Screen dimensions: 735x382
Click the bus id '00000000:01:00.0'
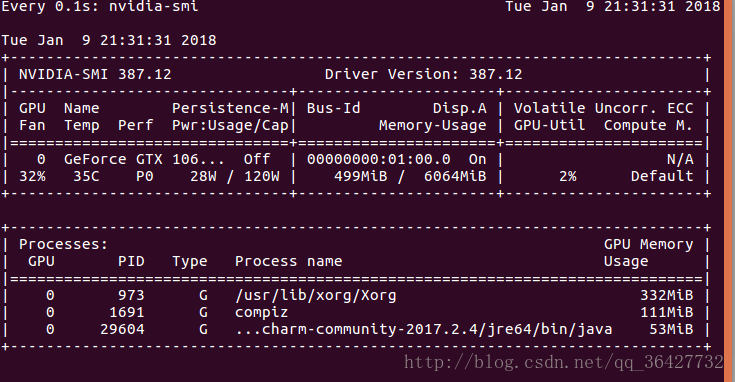pos(379,159)
